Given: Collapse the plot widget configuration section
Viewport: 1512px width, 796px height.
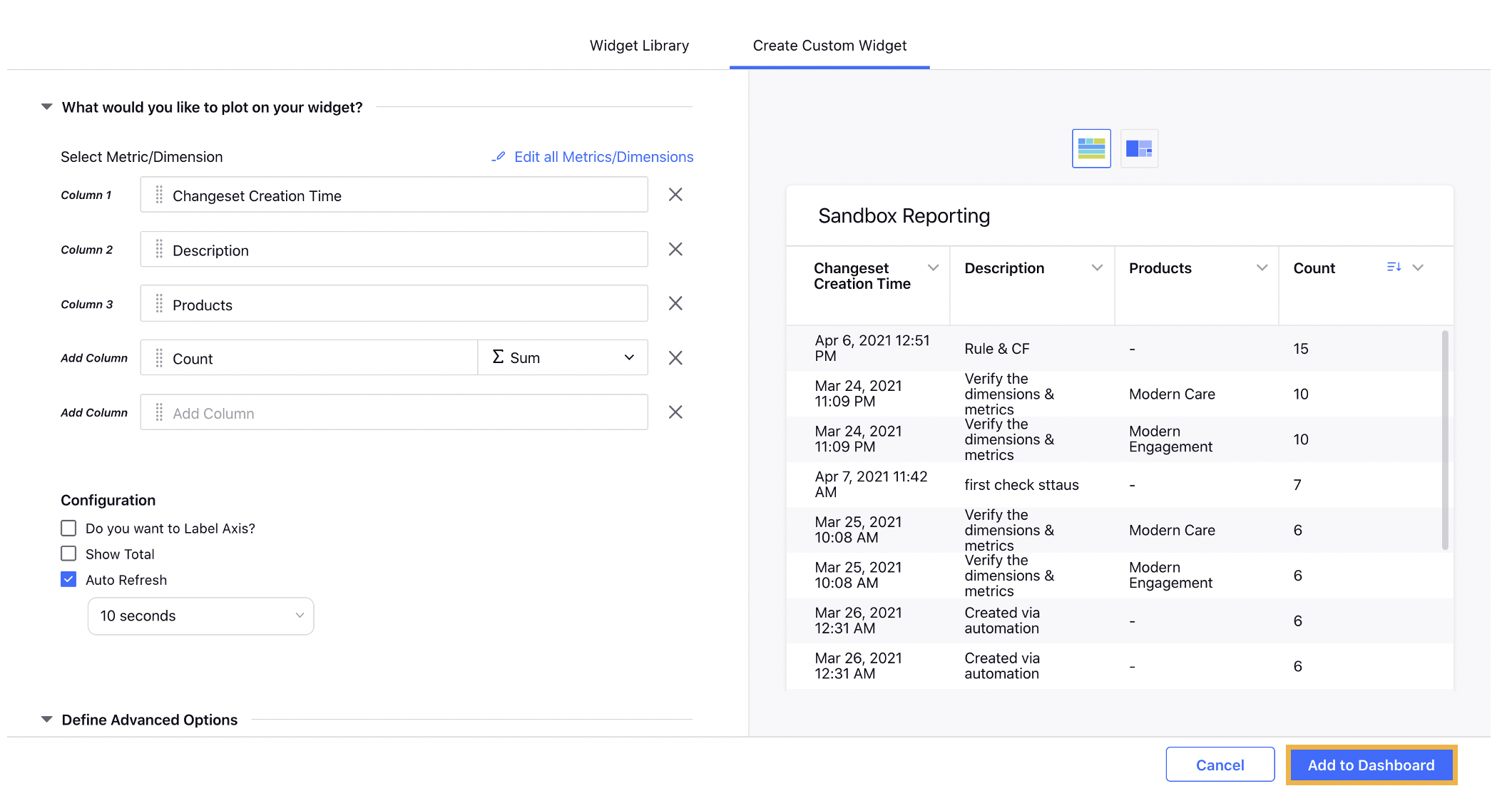Looking at the screenshot, I should click(x=46, y=107).
